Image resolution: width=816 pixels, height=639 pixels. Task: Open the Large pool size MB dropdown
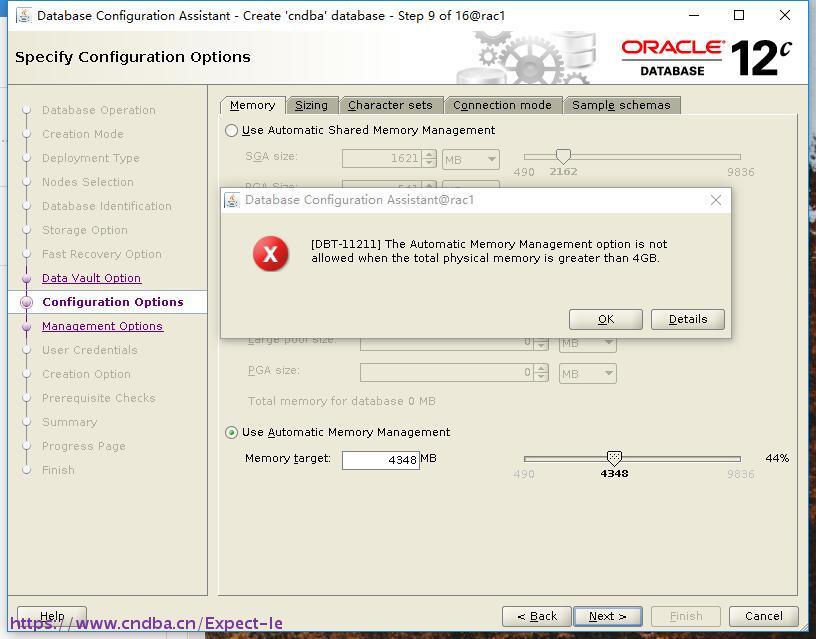588,343
